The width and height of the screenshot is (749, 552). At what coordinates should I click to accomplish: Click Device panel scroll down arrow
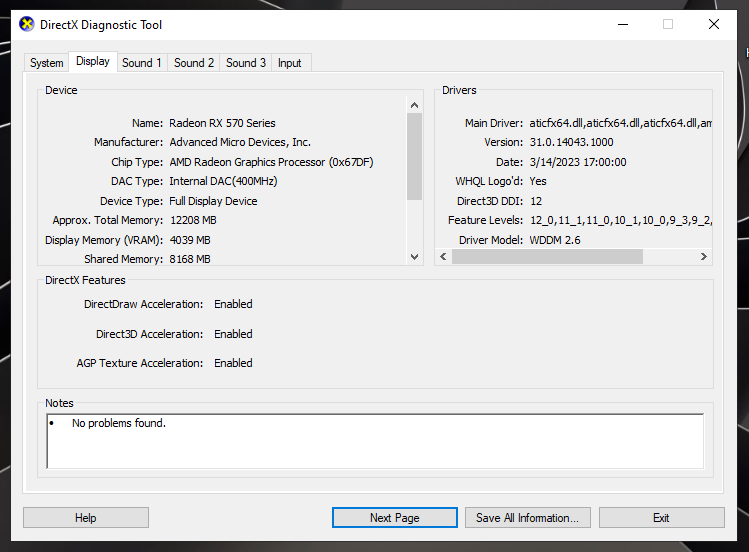[x=414, y=257]
